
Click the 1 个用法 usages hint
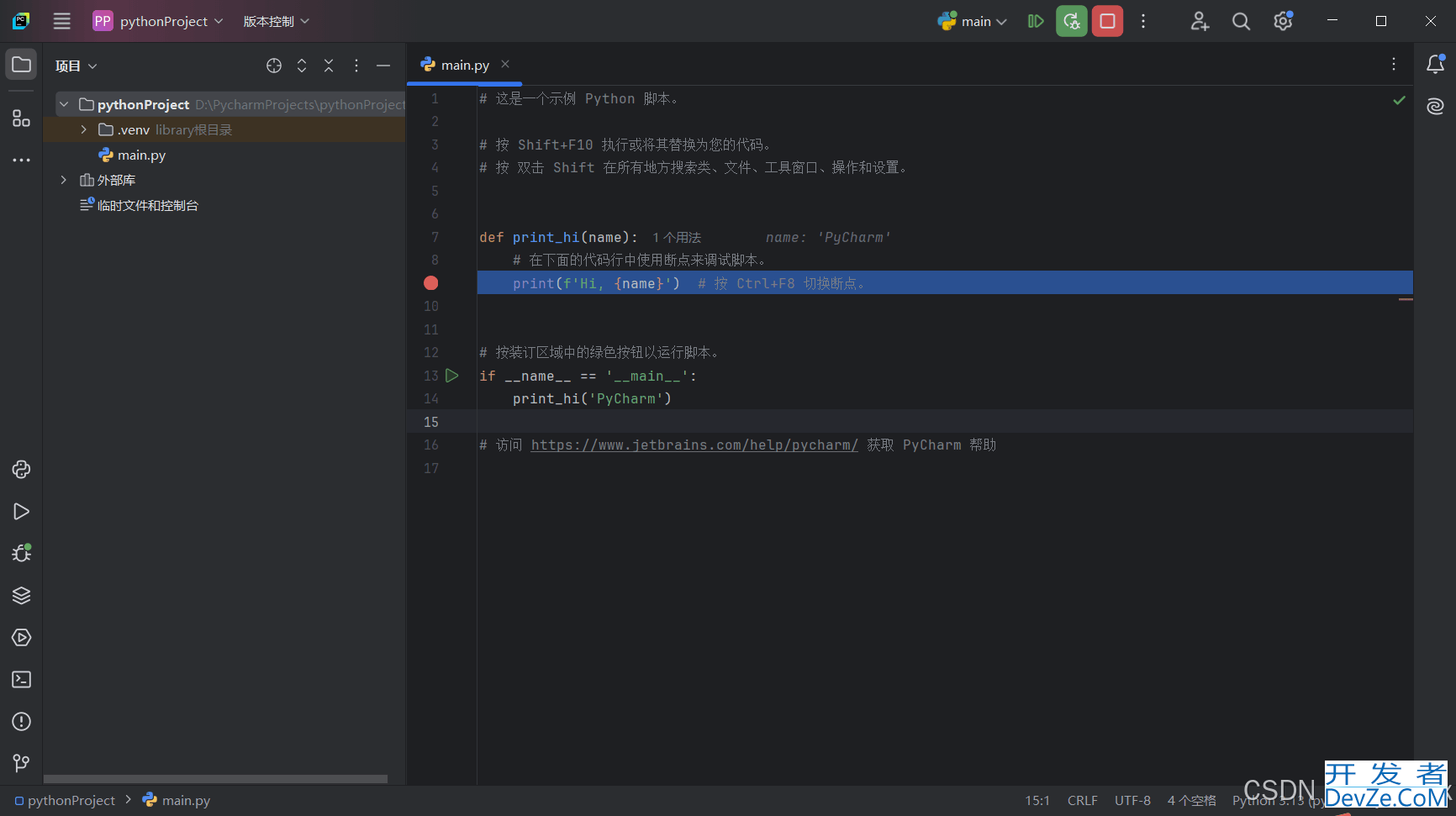677,238
